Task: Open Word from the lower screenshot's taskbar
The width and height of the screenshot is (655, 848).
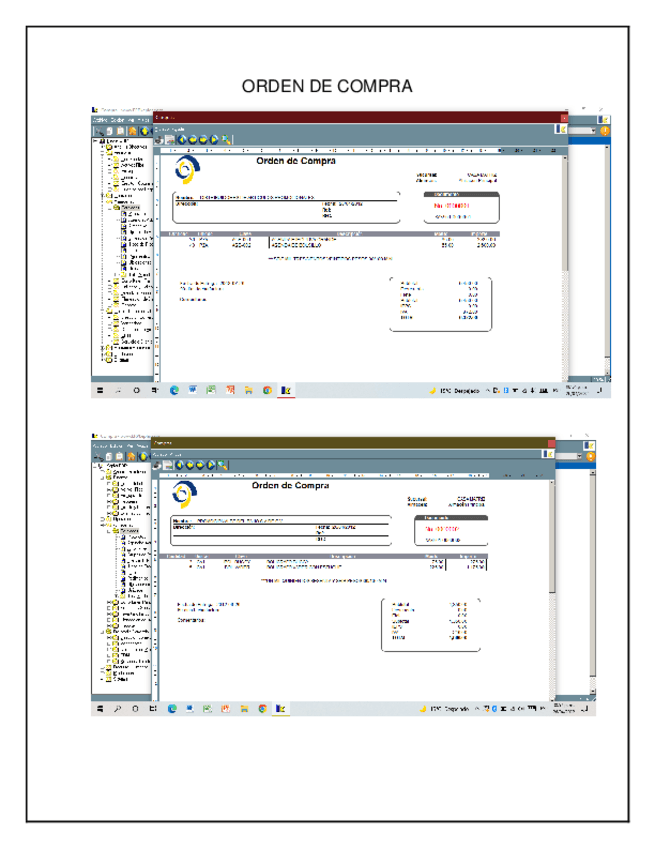Action: (x=191, y=709)
